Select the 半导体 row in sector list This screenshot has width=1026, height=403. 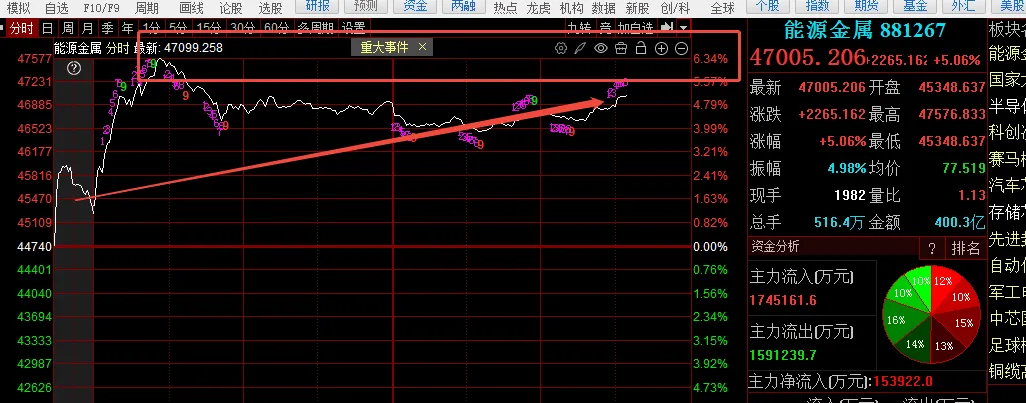(x=1006, y=106)
